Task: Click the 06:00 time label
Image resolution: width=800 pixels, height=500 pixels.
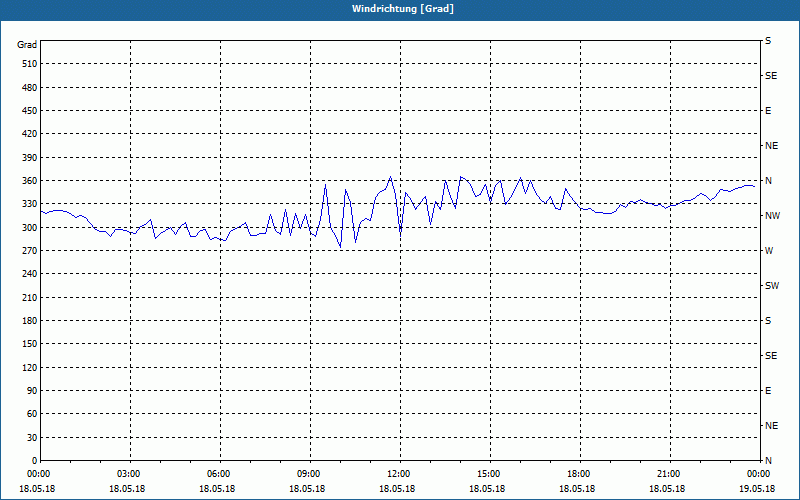Action: (217, 474)
